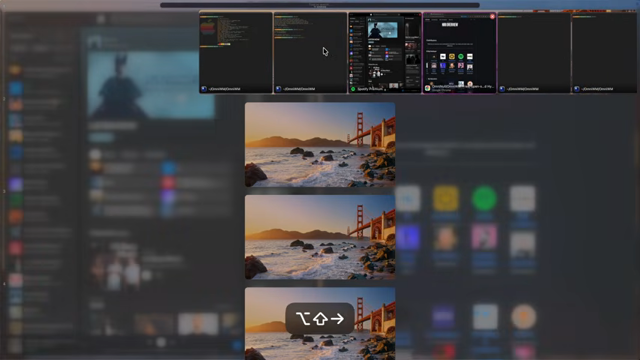Select the terminal thumbnail showing the rainbow Apple logo

pyautogui.click(x=236, y=53)
